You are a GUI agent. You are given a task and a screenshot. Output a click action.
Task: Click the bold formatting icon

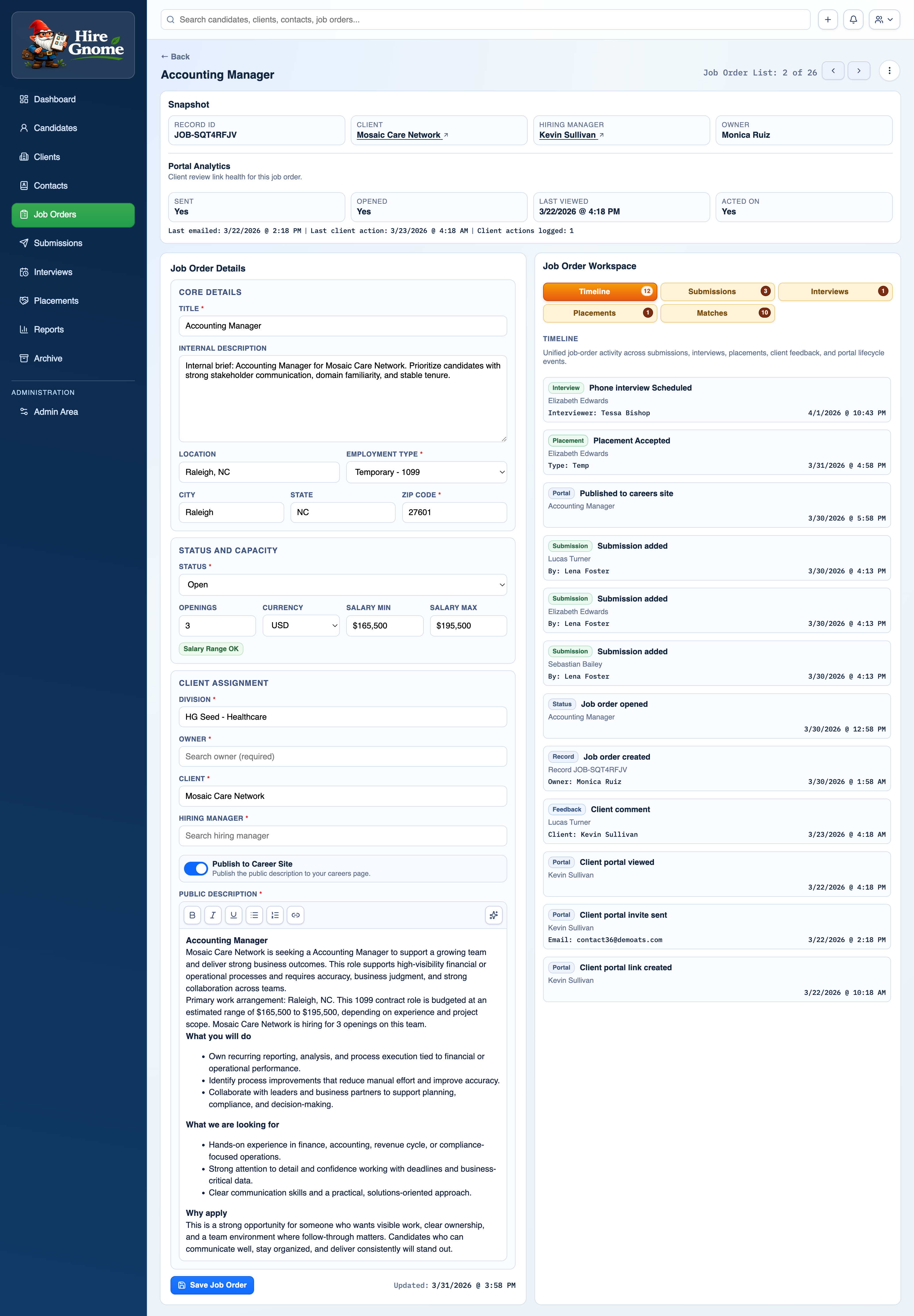[x=192, y=915]
